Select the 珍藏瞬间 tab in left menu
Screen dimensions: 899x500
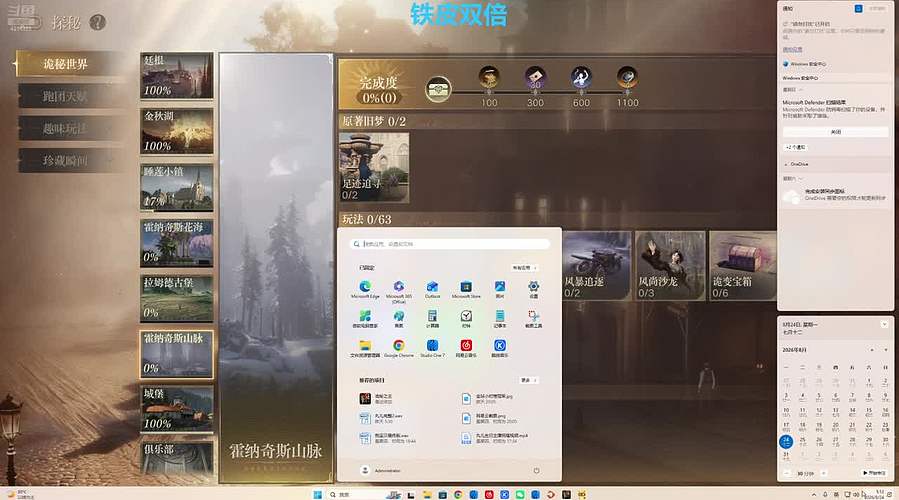[65, 161]
